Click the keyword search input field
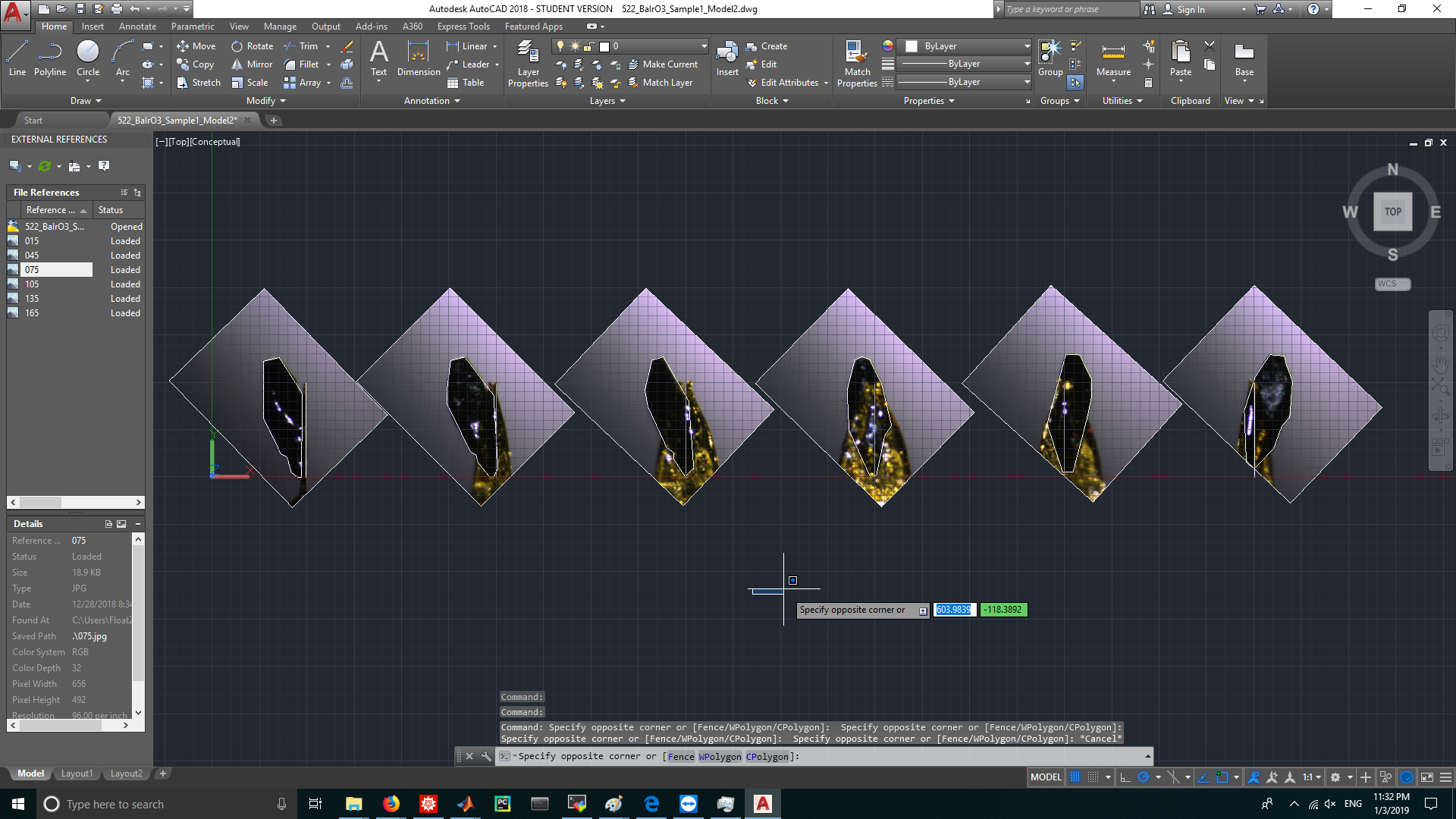This screenshot has width=1456, height=819. pyautogui.click(x=1070, y=9)
